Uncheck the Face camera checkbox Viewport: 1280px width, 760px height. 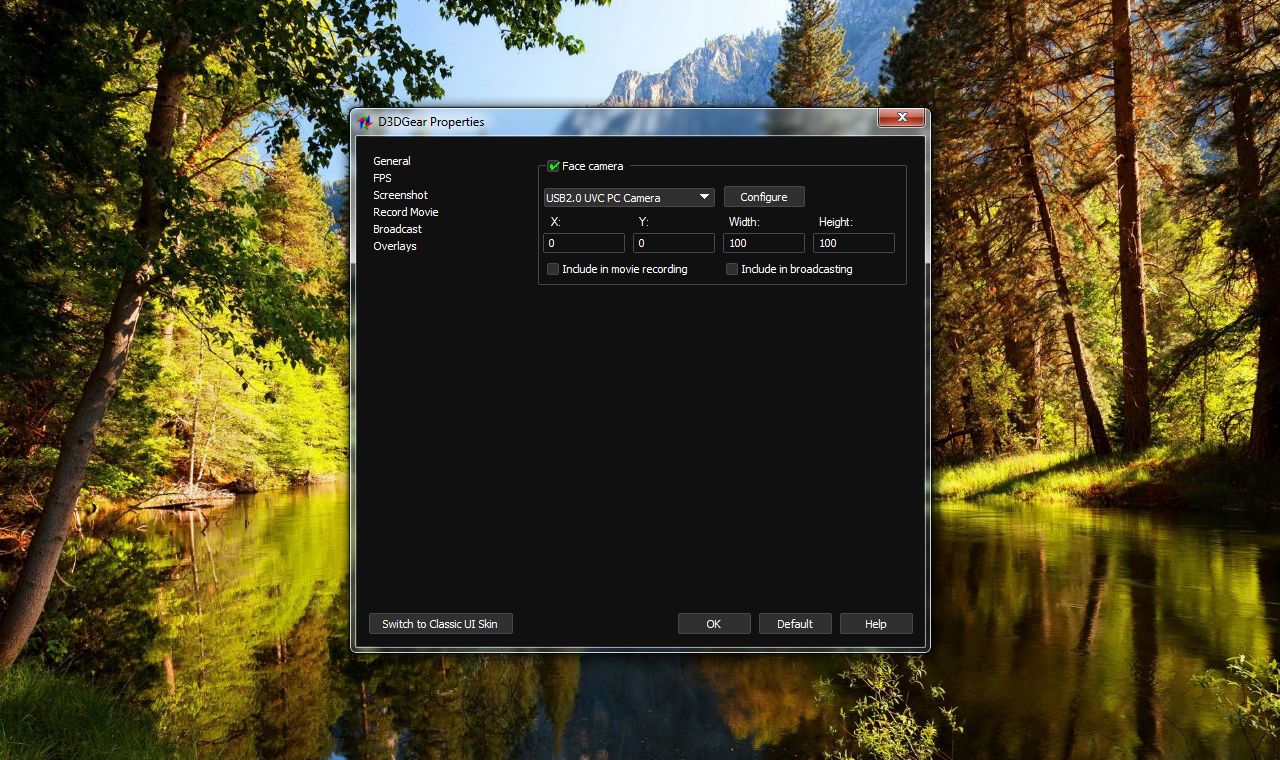pos(553,166)
